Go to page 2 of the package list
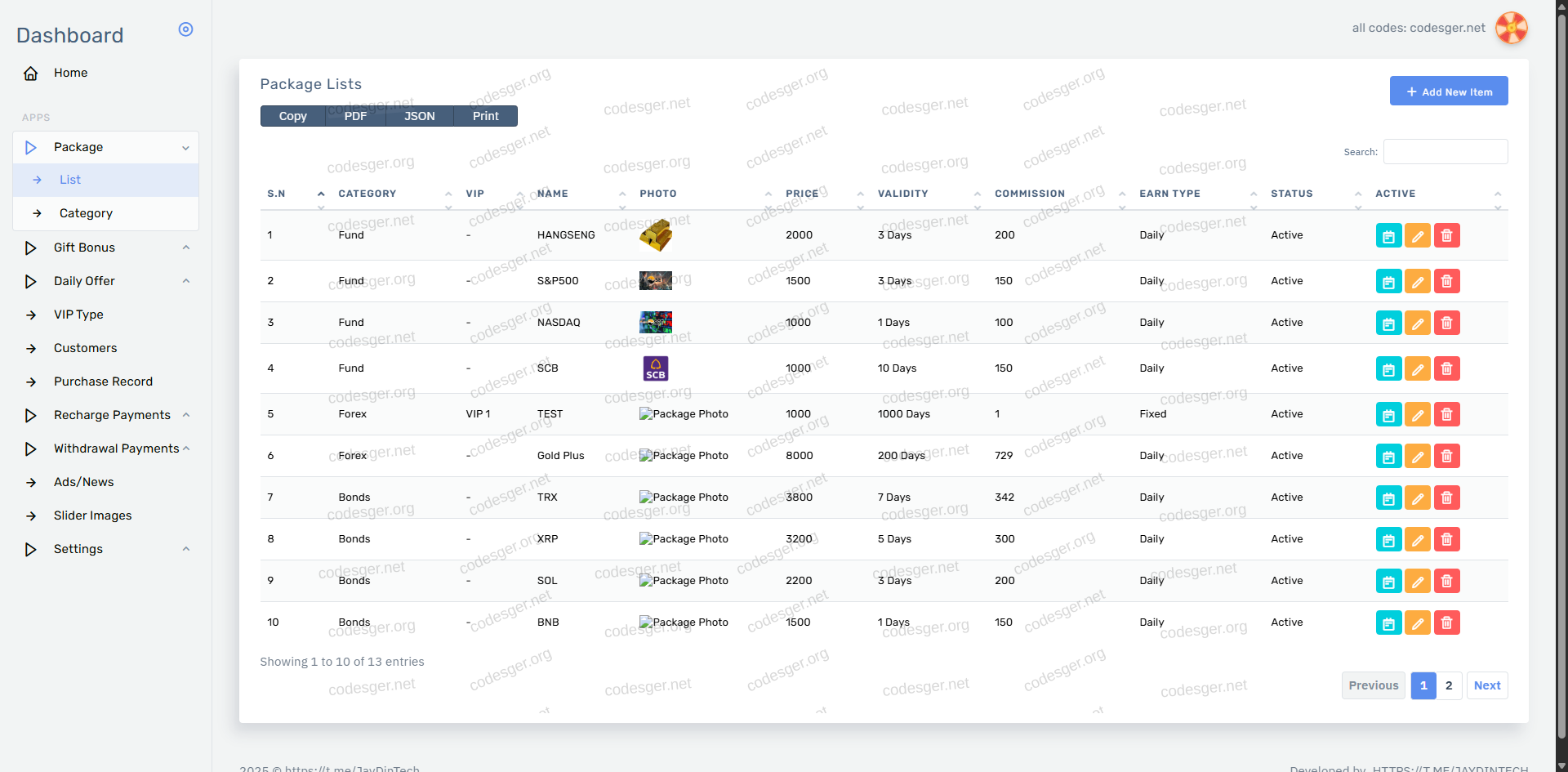Image resolution: width=1568 pixels, height=772 pixels. tap(1449, 685)
